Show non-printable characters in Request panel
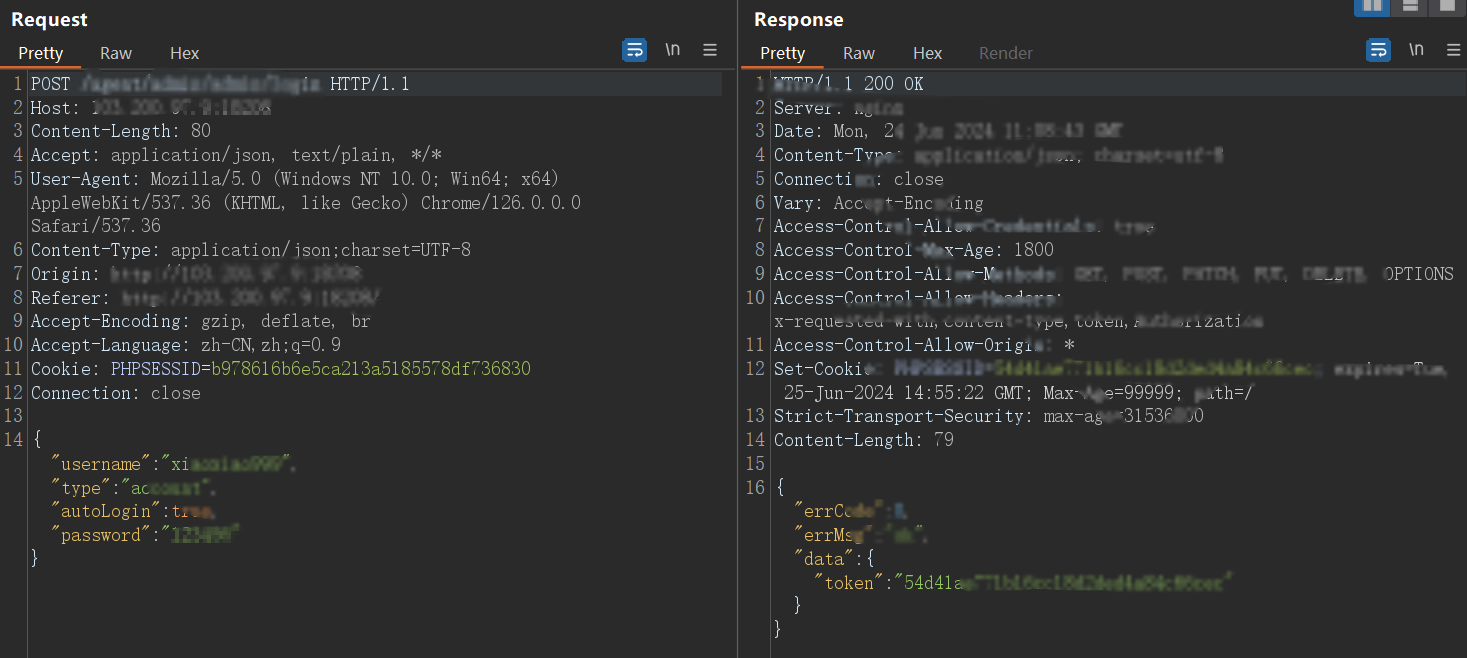The height and width of the screenshot is (658, 1467). [x=673, y=50]
